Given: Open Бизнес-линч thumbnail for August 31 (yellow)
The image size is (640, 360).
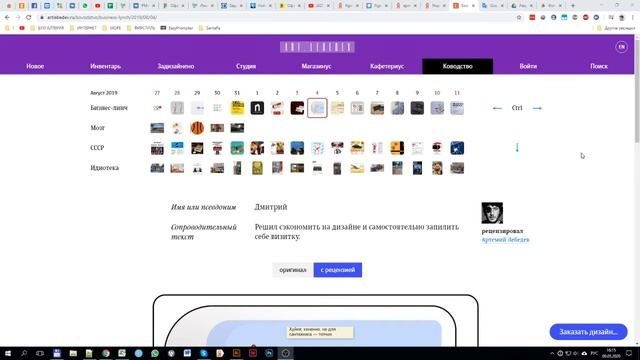Looking at the screenshot, I should 237,108.
